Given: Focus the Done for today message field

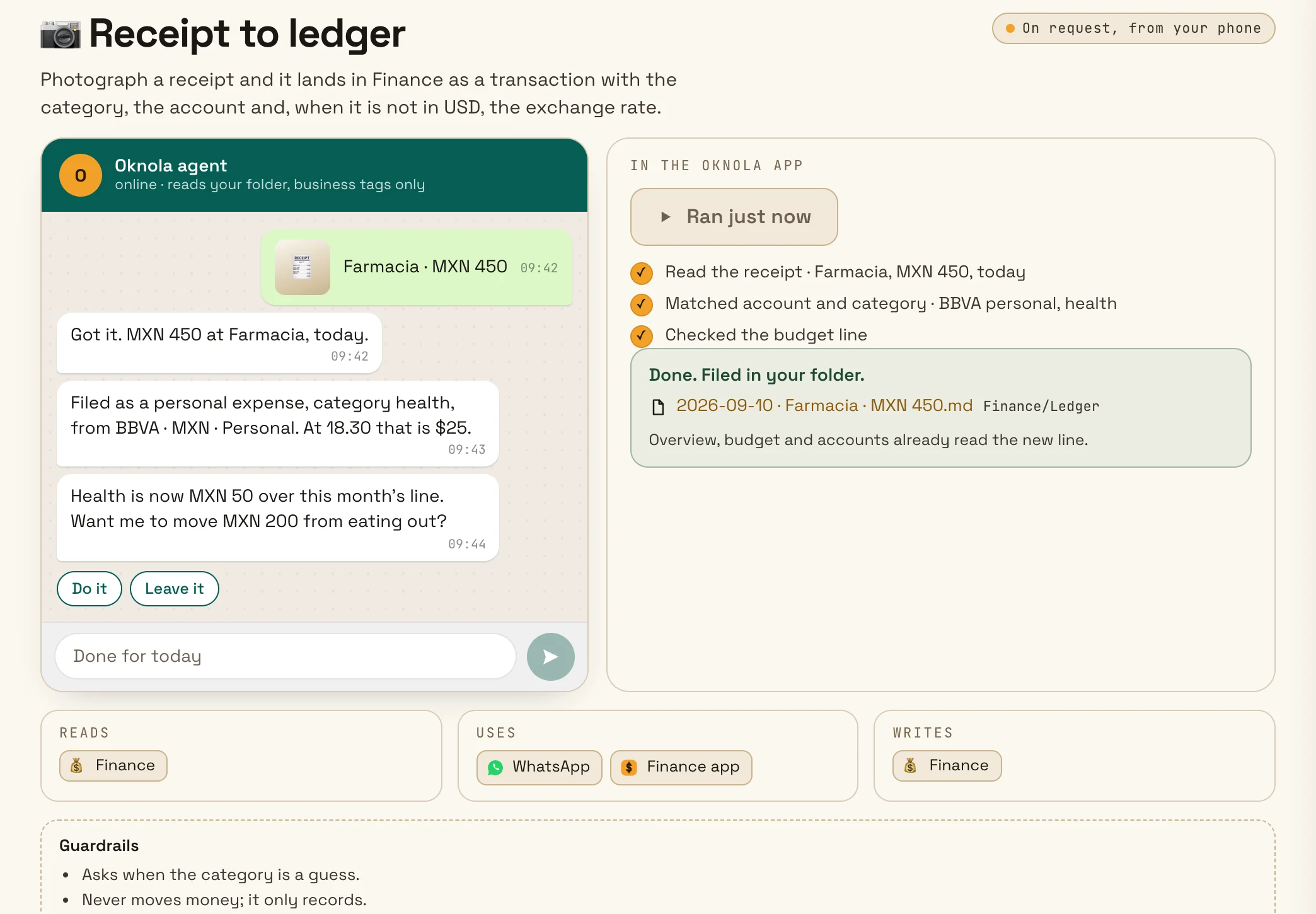Looking at the screenshot, I should (x=286, y=656).
